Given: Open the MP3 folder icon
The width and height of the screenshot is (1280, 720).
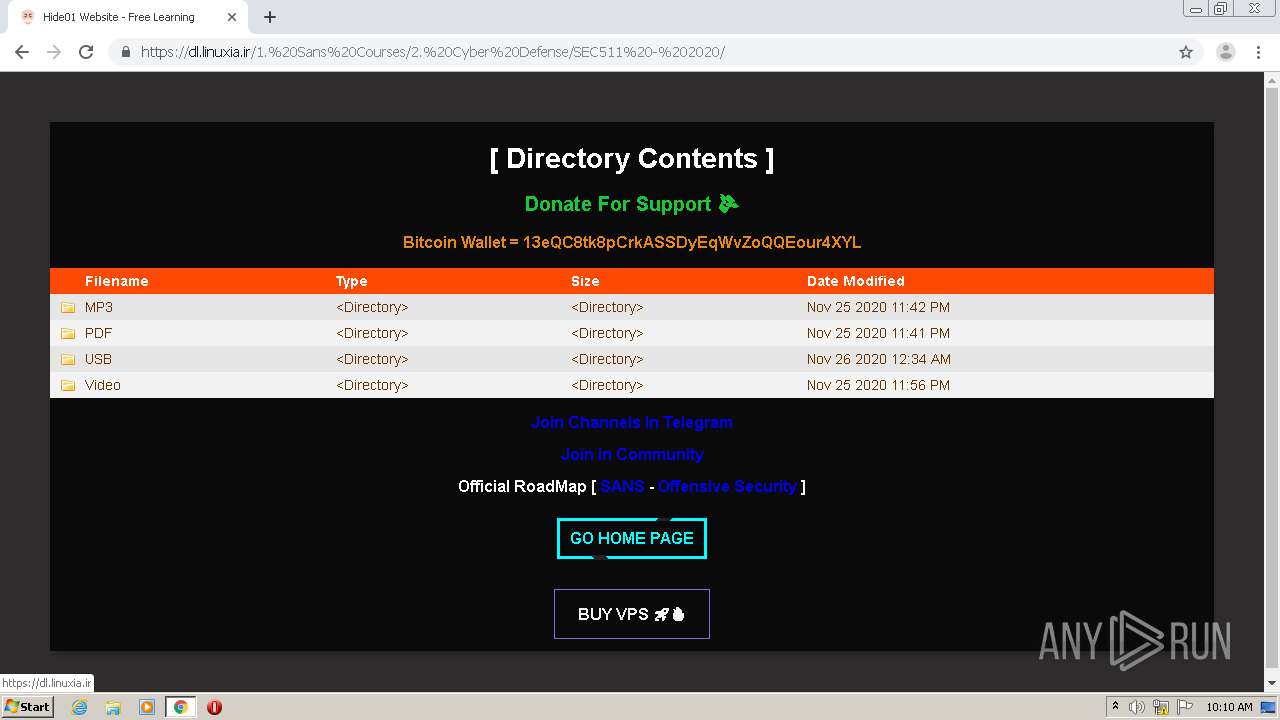Looking at the screenshot, I should coord(68,307).
